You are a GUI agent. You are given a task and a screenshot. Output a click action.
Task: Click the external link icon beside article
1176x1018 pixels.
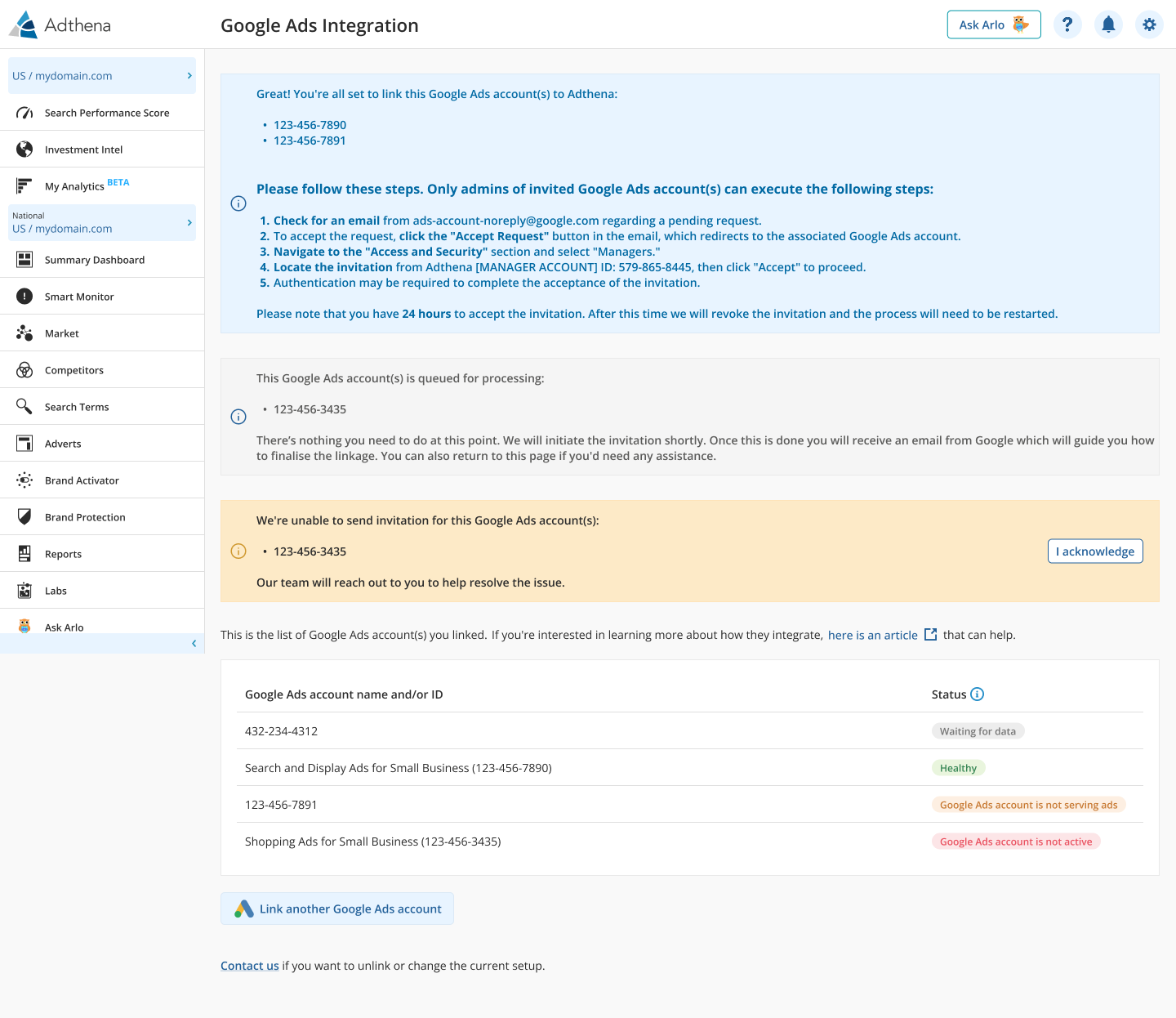click(930, 635)
